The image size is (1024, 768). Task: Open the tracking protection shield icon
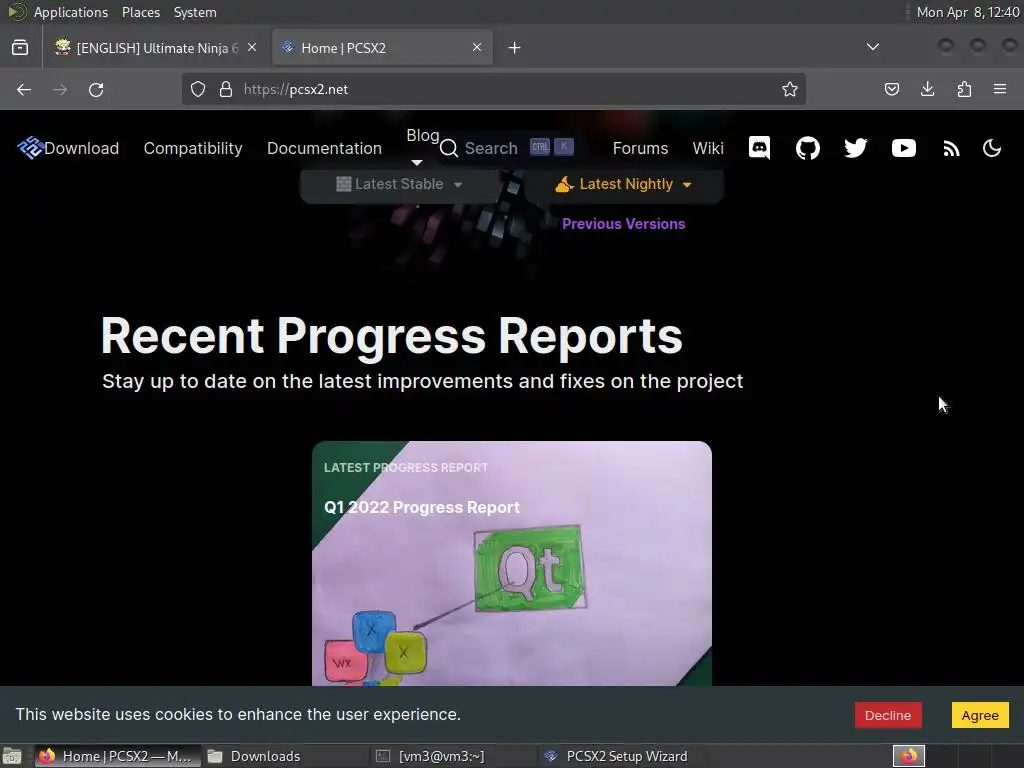tap(198, 89)
